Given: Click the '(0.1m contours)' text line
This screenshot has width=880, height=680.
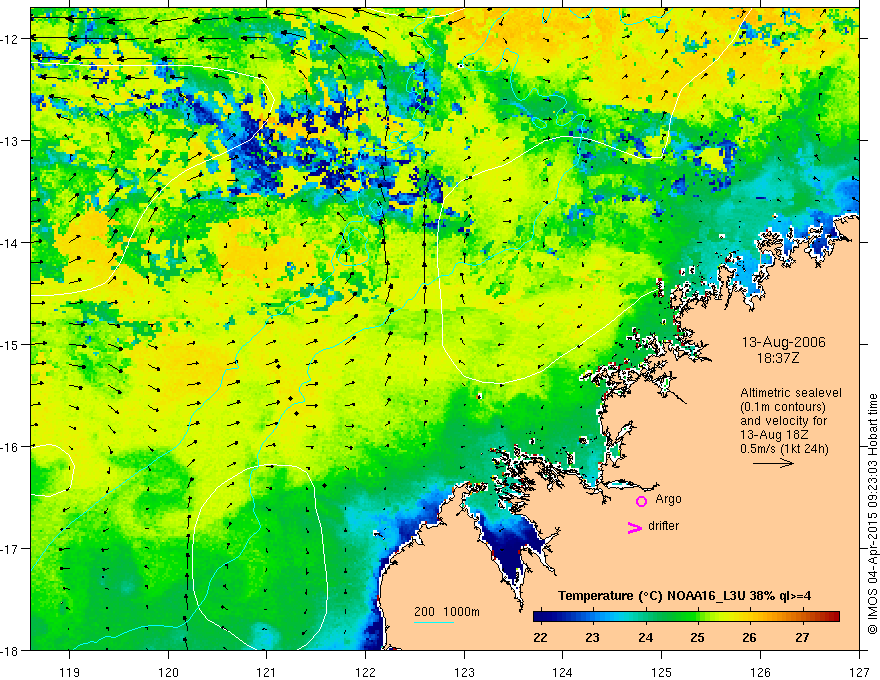Looking at the screenshot, I should click(x=783, y=407).
